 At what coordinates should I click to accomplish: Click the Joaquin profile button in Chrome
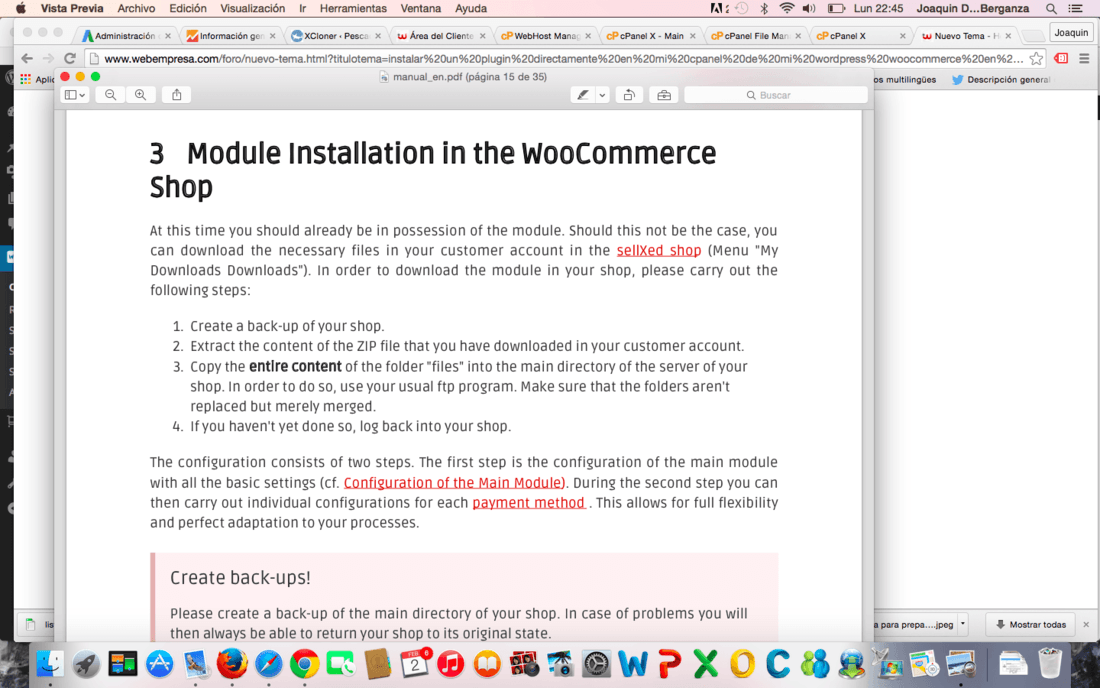pyautogui.click(x=1071, y=32)
